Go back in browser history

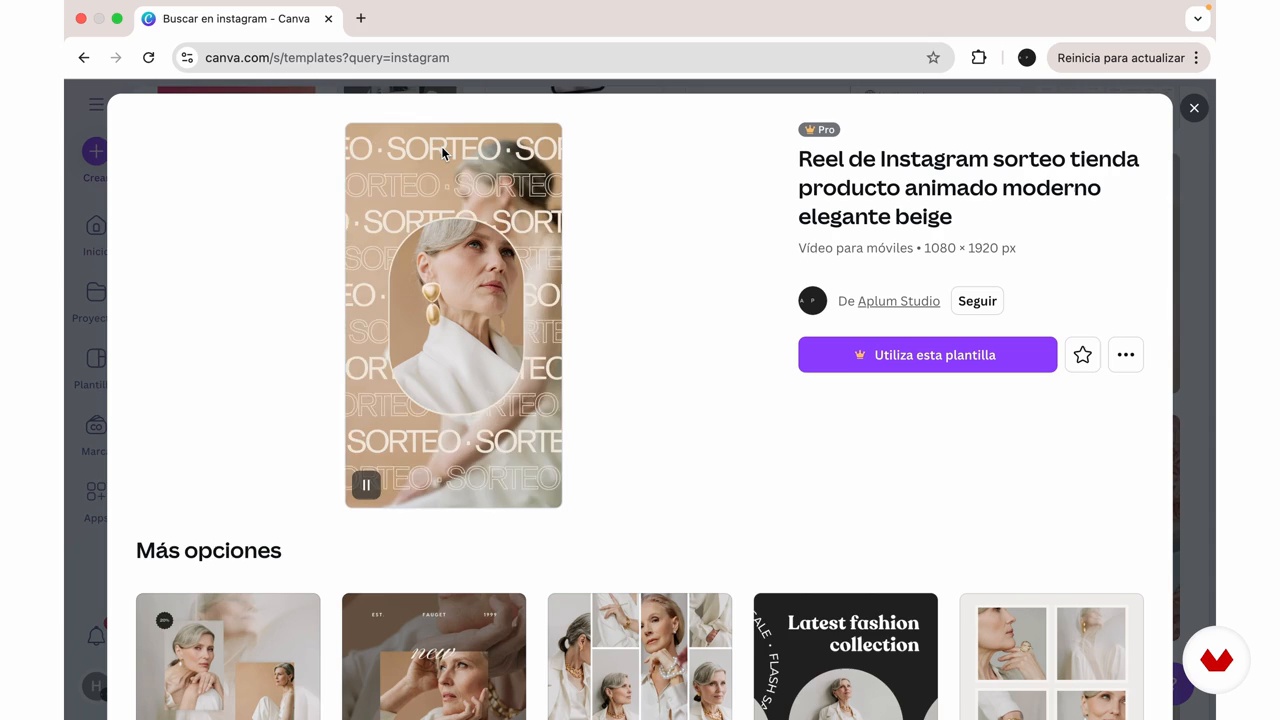84,58
